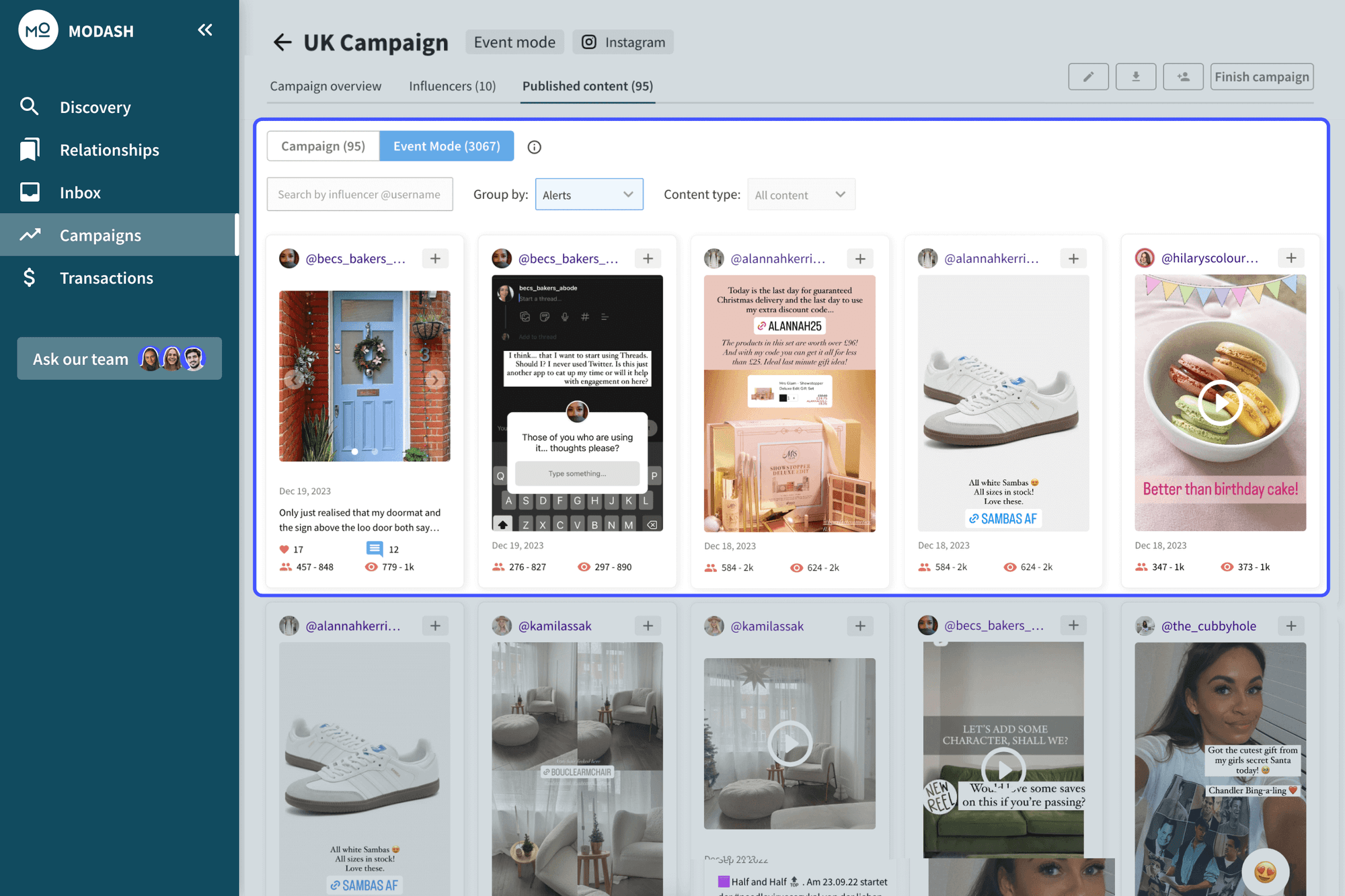Viewport: 1345px width, 896px height.
Task: Switch to Campaign overview tab
Action: point(325,86)
